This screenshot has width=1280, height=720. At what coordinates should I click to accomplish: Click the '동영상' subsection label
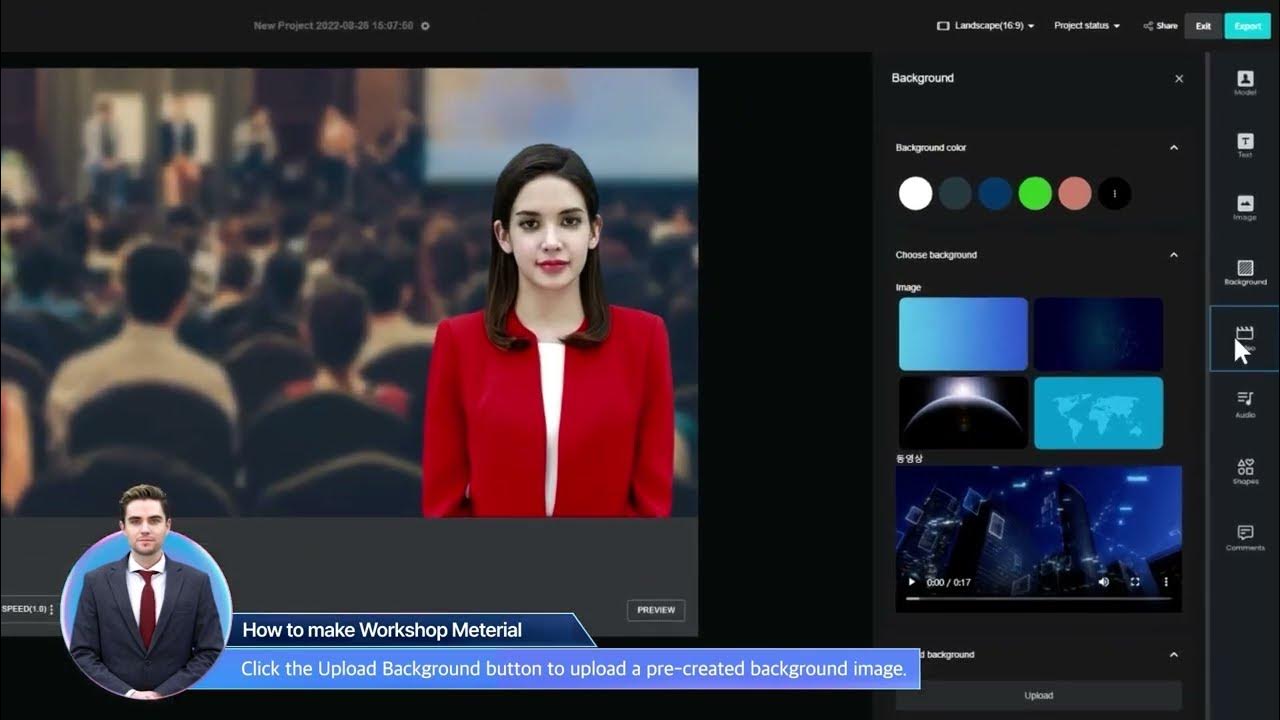click(x=909, y=458)
